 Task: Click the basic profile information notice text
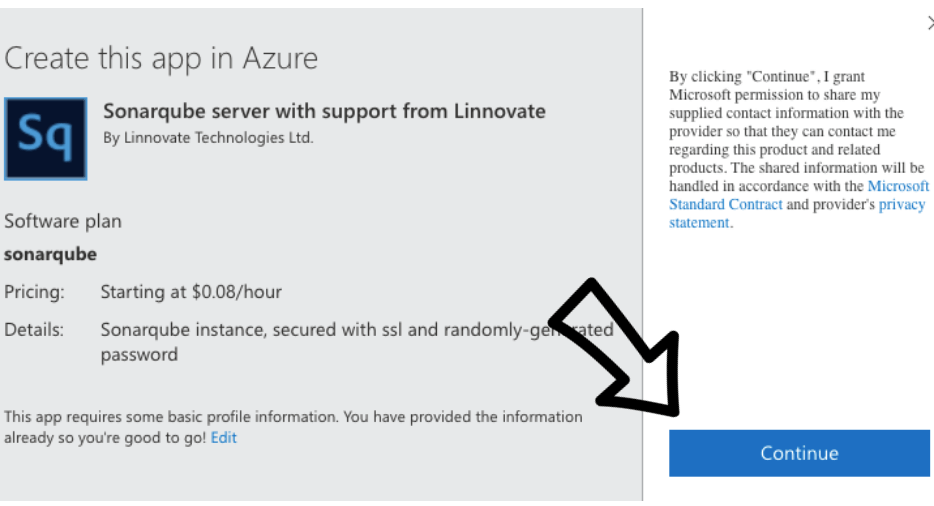pyautogui.click(x=293, y=427)
